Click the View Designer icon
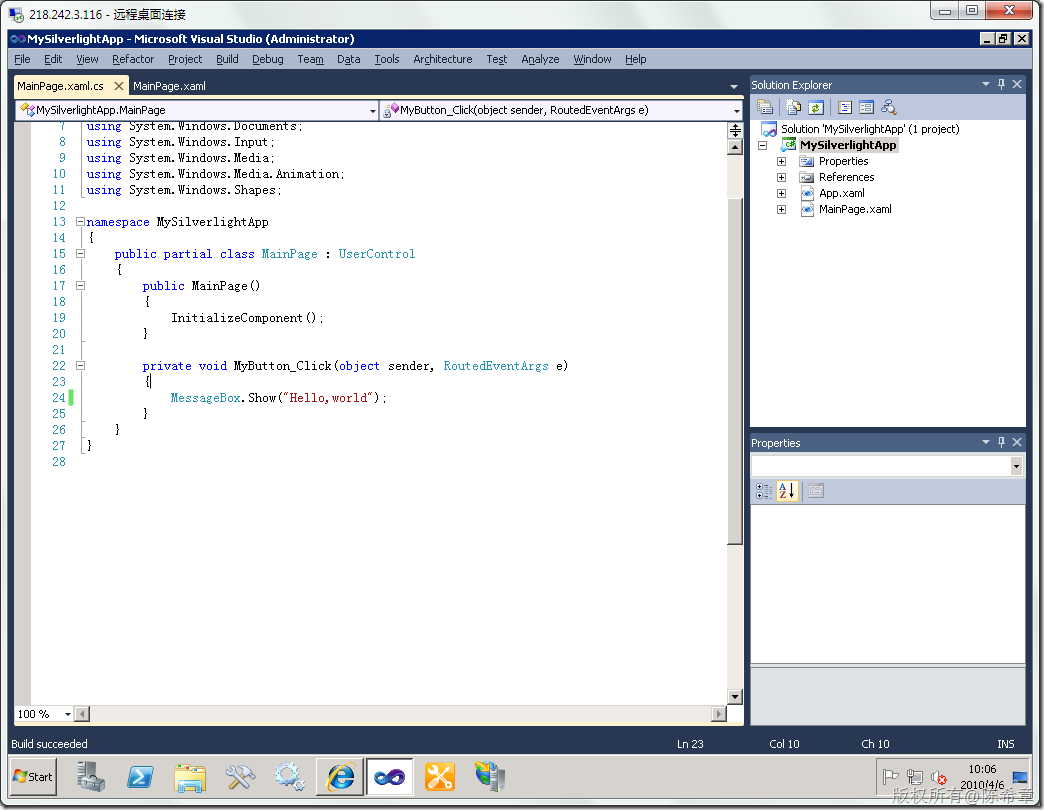The width and height of the screenshot is (1044, 810). click(x=866, y=107)
